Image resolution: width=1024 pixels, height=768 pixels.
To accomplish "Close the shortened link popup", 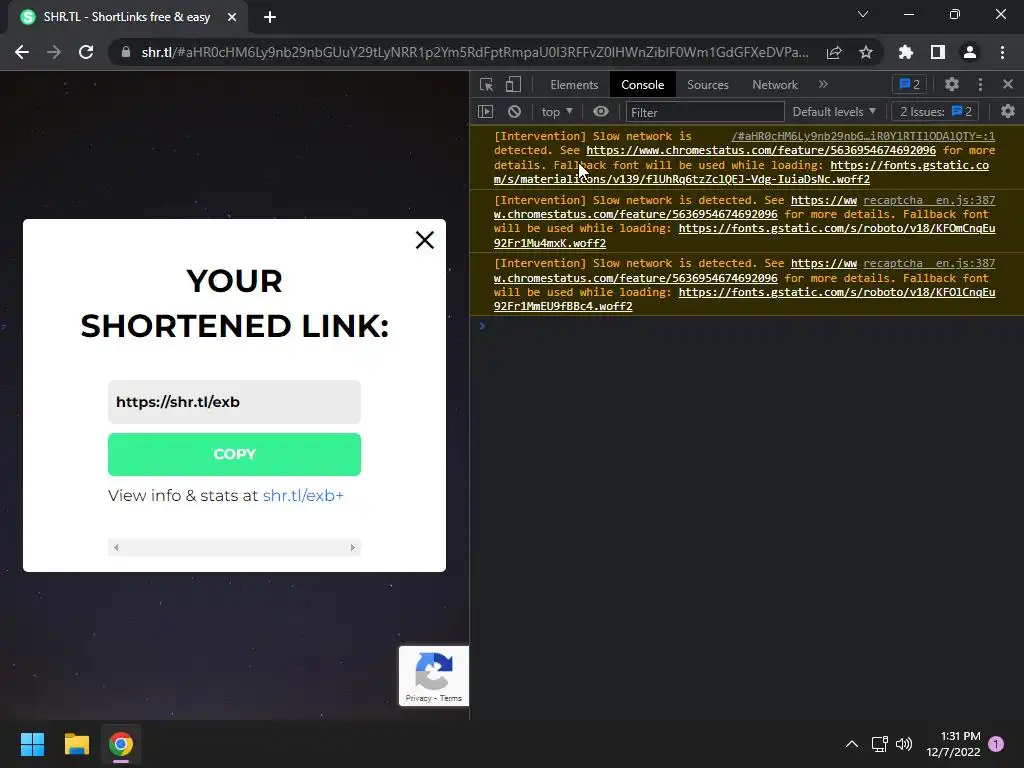I will point(424,240).
